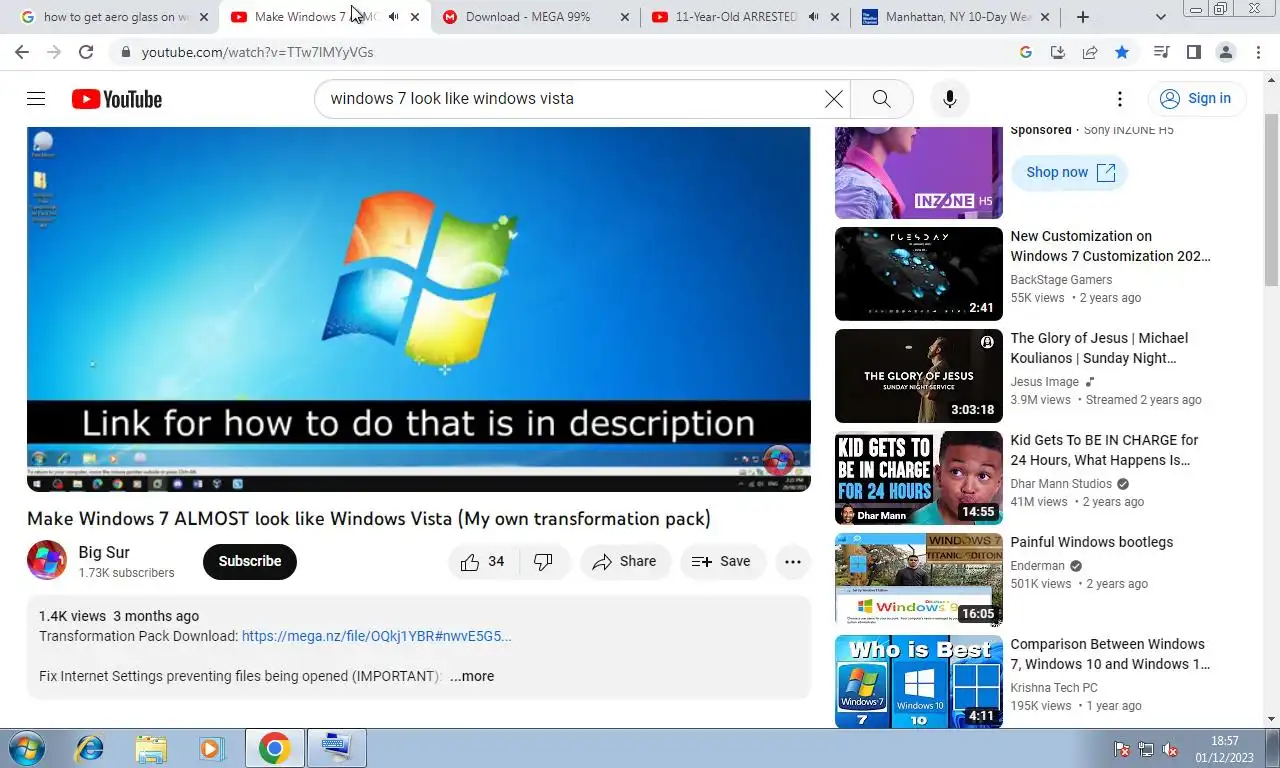Save the video to a playlist

pos(722,562)
